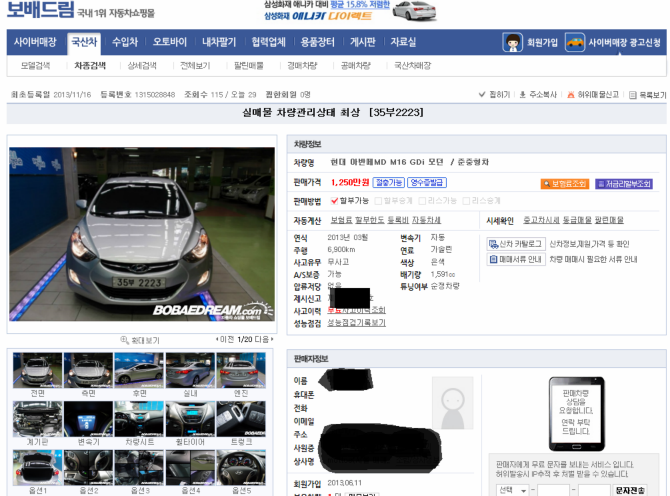Click the 보배드림 site logo
This screenshot has height=496, width=670.
coord(41,9)
